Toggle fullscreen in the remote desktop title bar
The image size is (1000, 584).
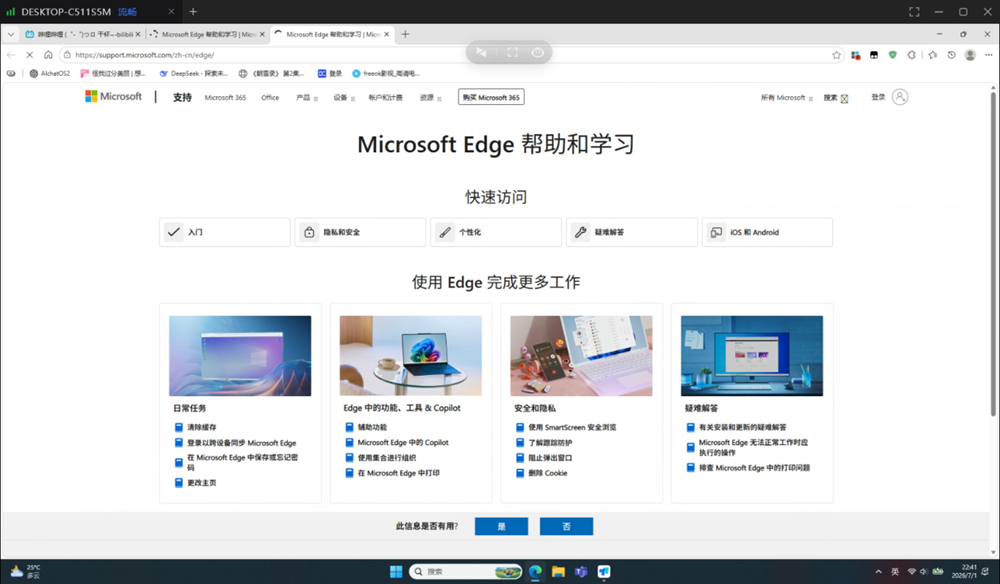914,11
